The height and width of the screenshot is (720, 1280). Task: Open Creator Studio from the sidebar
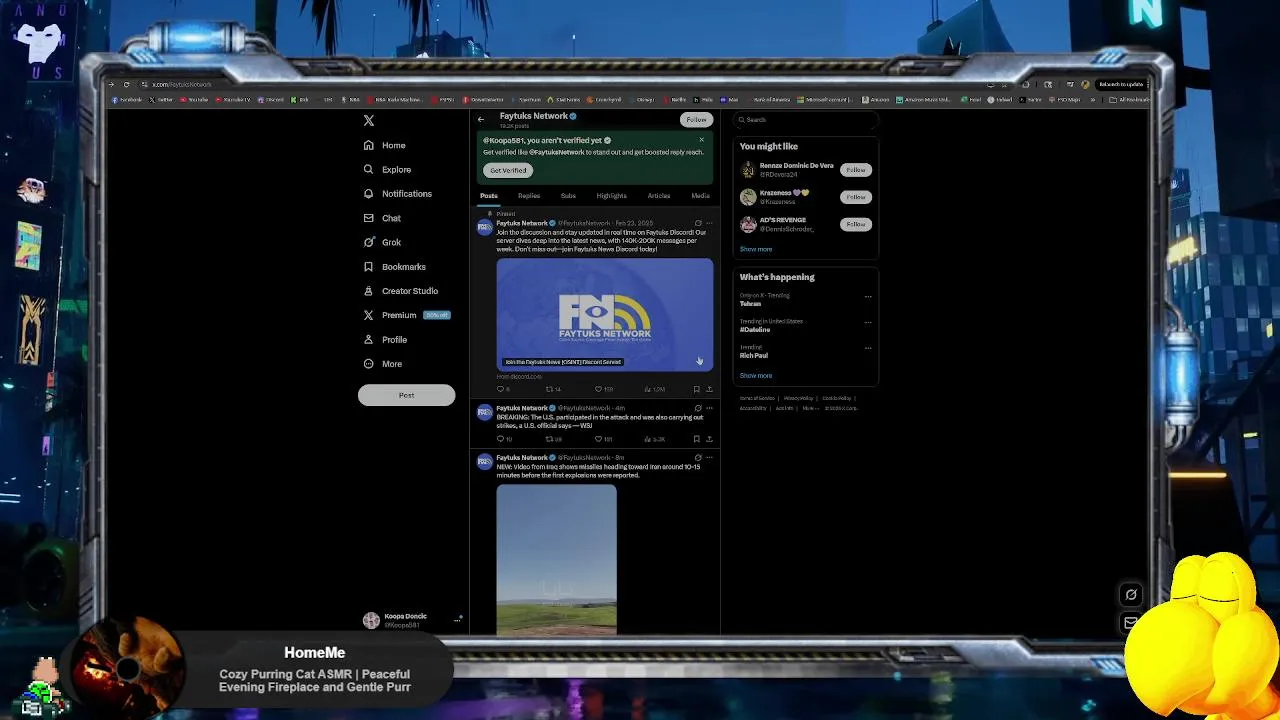pos(401,291)
